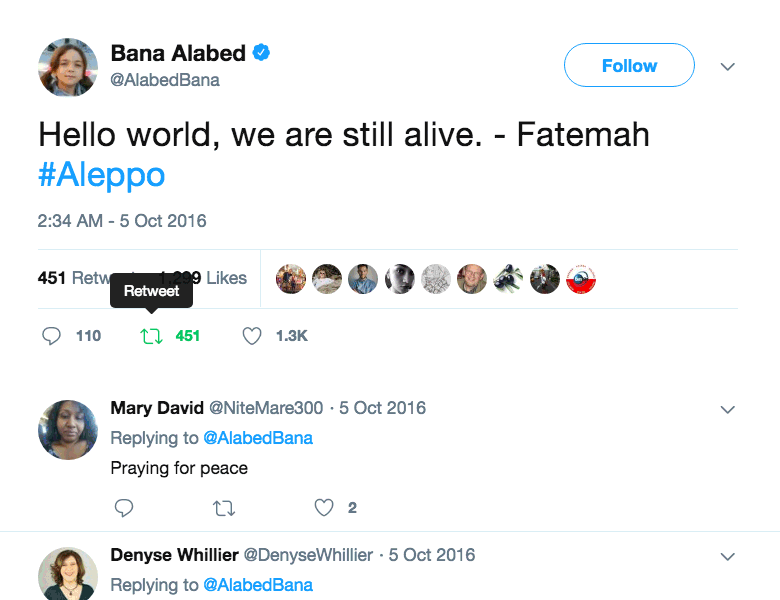
Task: Click the reply icon on main tweet
Action: [x=52, y=336]
